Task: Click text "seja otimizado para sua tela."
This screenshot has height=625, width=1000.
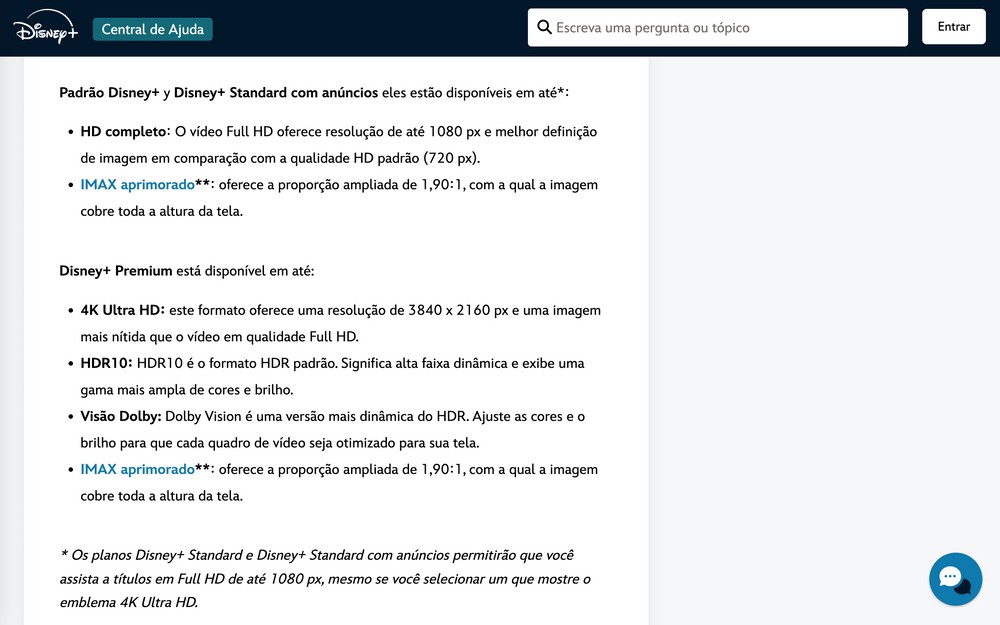Action: [394, 443]
